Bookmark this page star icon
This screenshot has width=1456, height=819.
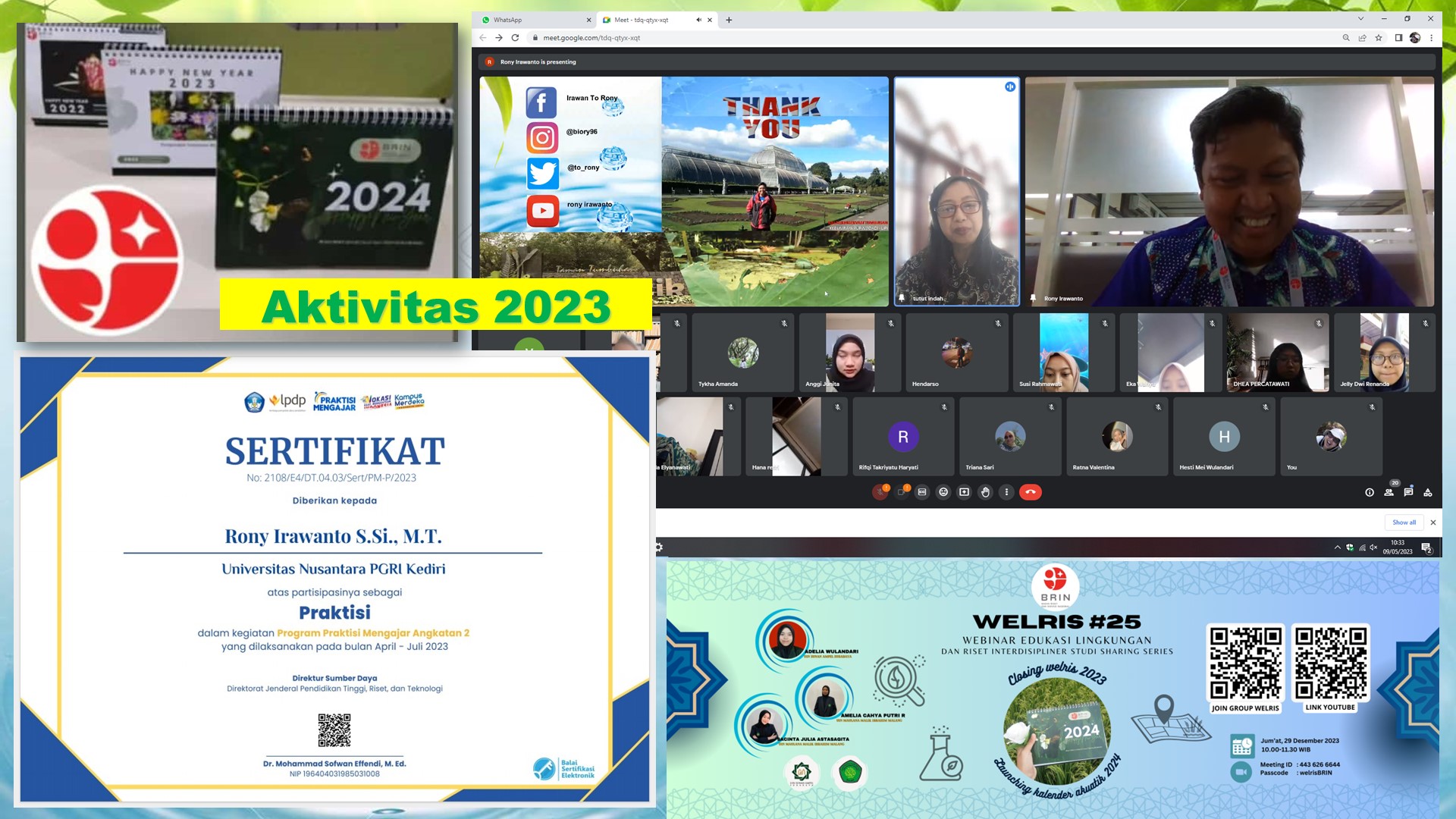click(1379, 38)
